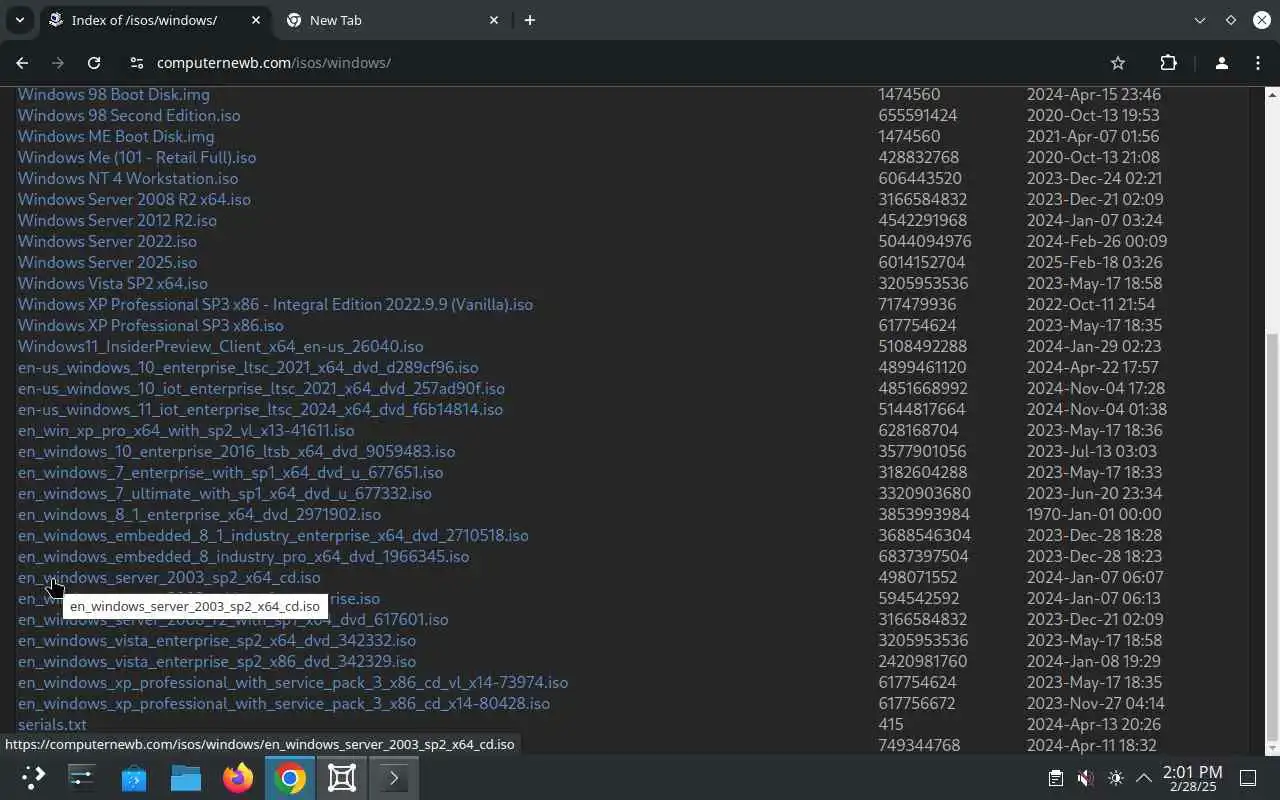Switch to the New Tab tab
This screenshot has height=800, width=1280.
(x=392, y=20)
